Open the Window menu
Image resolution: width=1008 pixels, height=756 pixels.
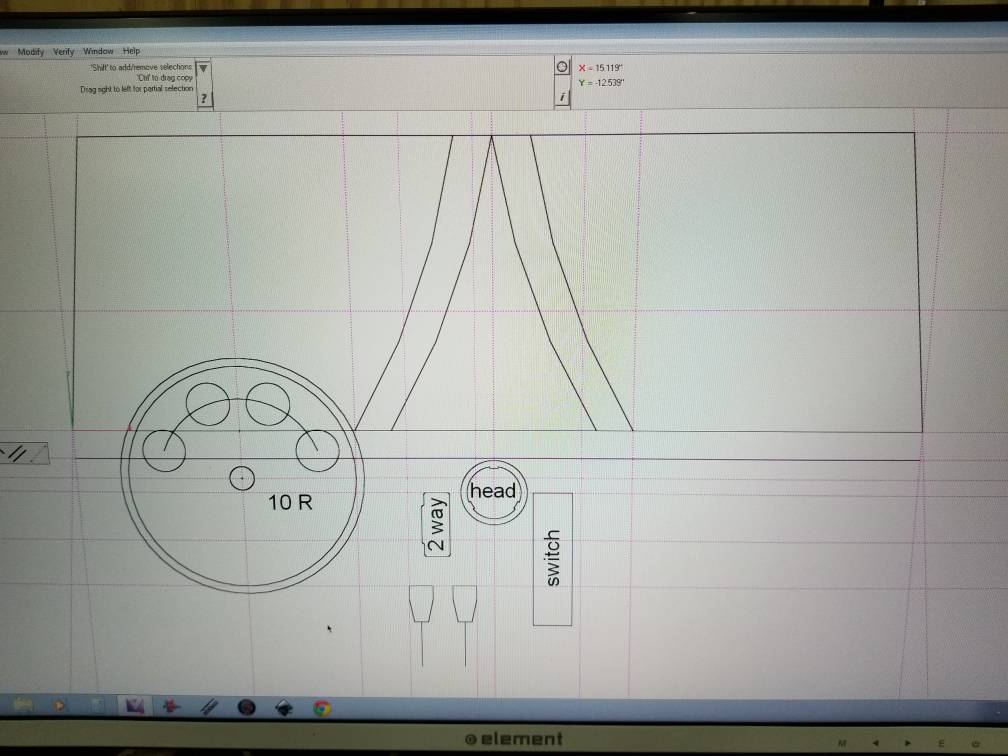pyautogui.click(x=98, y=51)
